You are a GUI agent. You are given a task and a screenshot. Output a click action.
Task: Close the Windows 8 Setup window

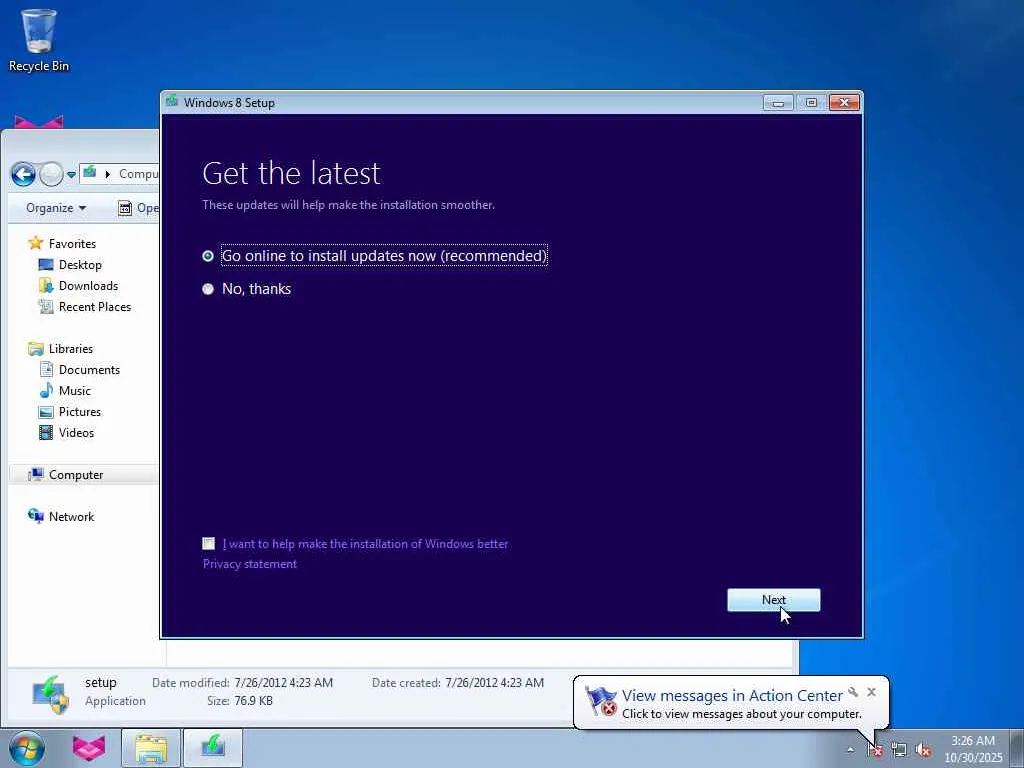click(x=844, y=103)
